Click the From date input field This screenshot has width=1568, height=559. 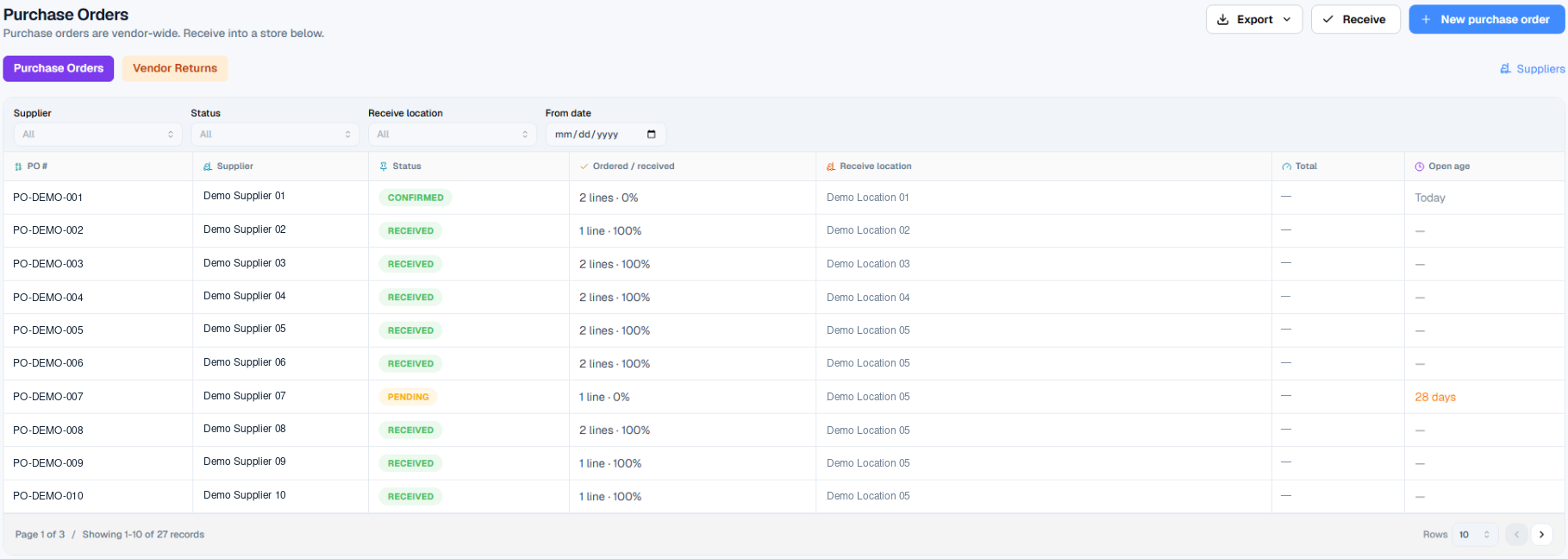[x=606, y=135]
